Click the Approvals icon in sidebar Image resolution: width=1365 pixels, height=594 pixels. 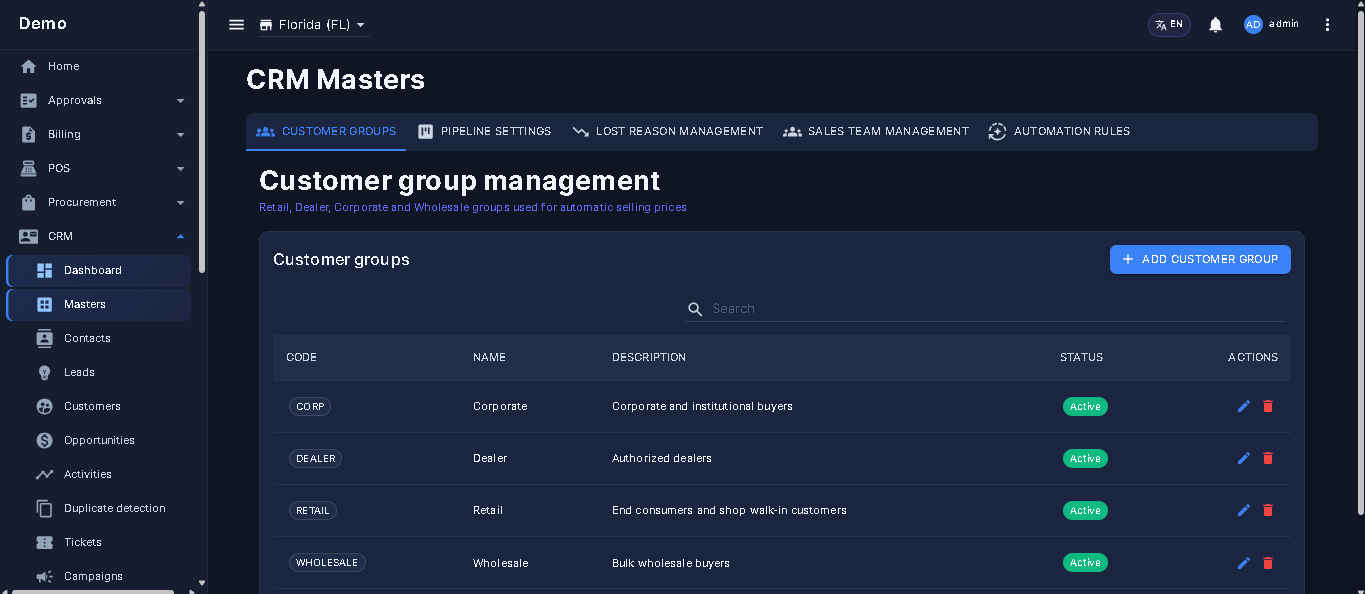(29, 100)
